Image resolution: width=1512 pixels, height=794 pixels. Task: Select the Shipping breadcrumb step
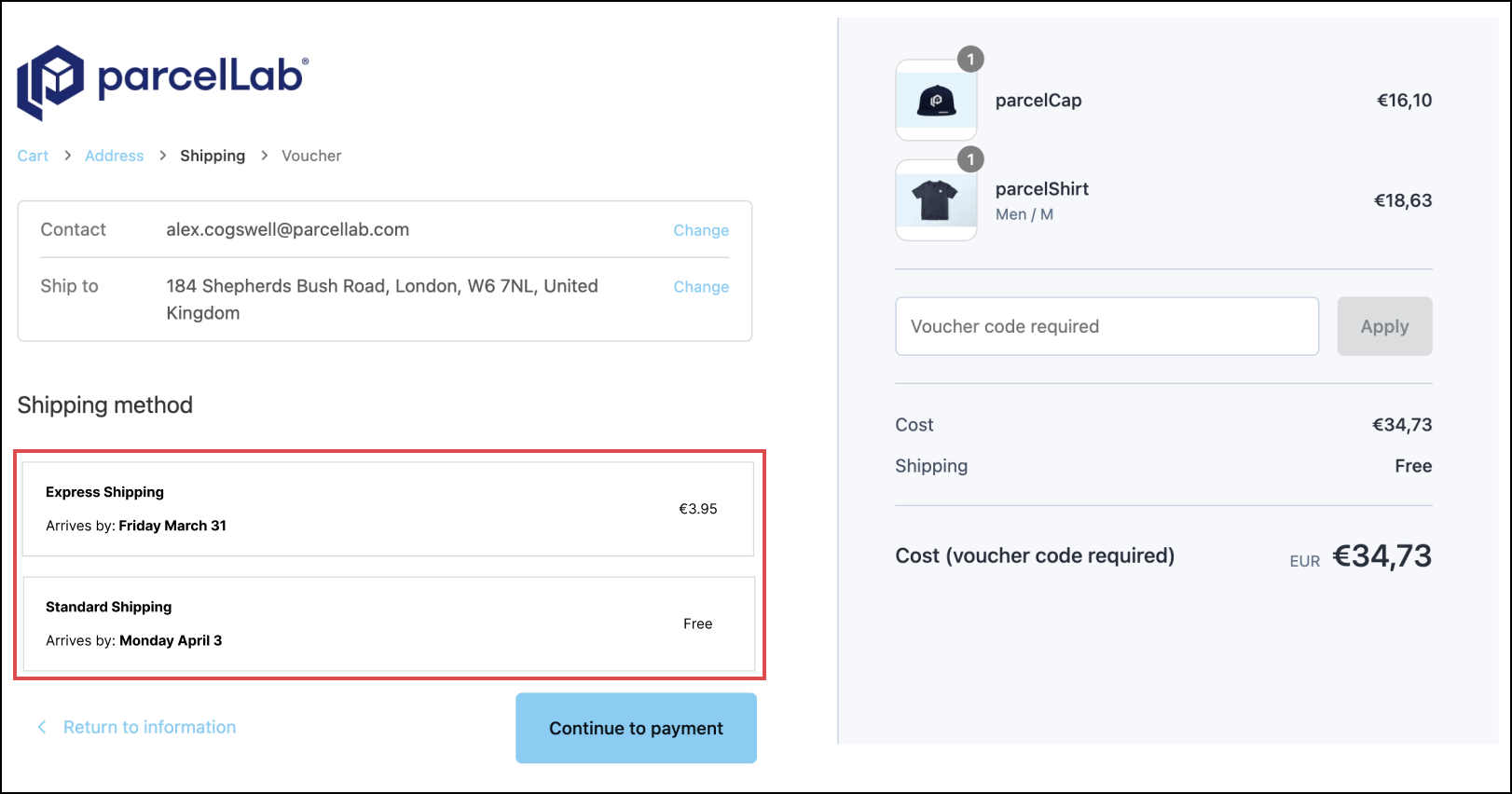[213, 156]
